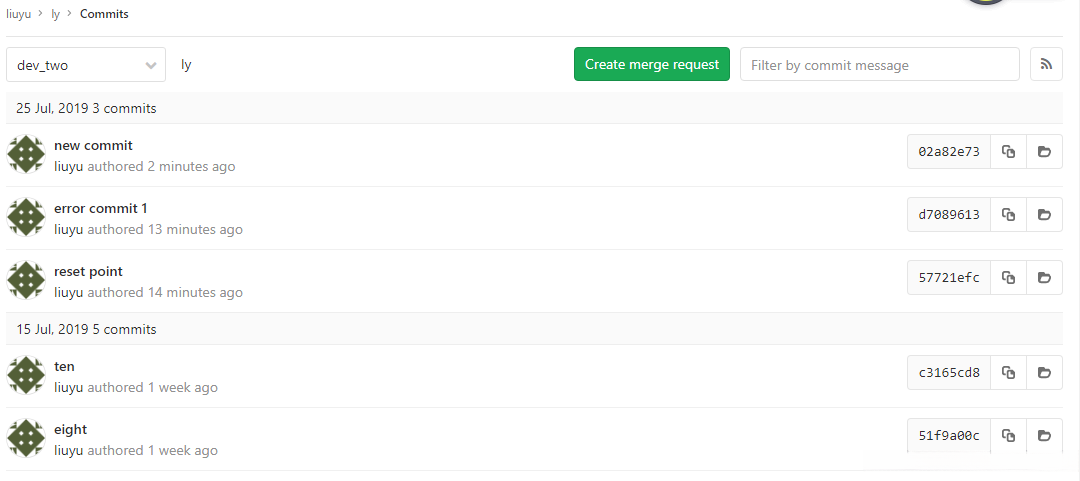
Task: Open commit hash 51f9a00c
Action: [948, 436]
